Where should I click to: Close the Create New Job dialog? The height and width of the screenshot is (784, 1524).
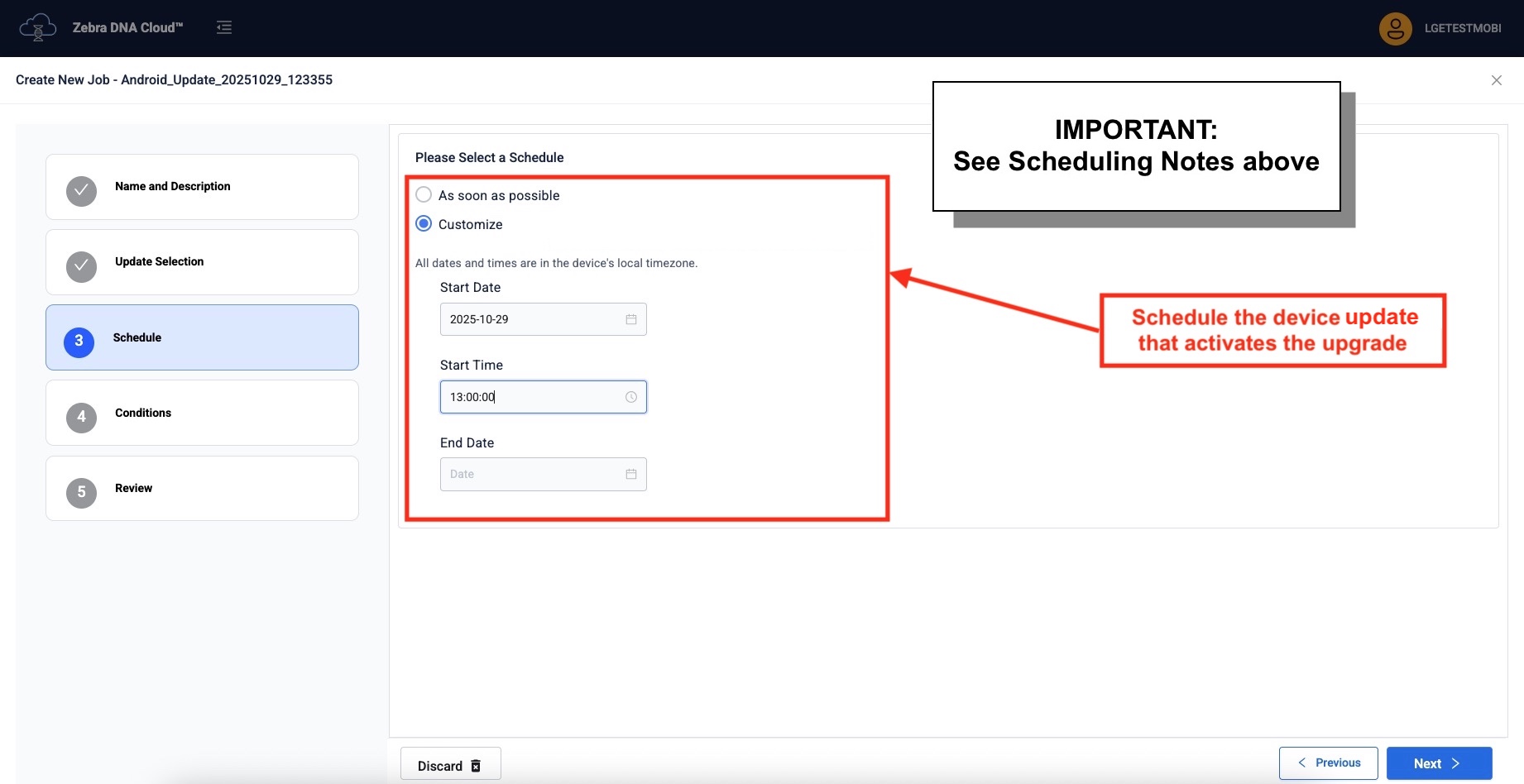click(1496, 80)
